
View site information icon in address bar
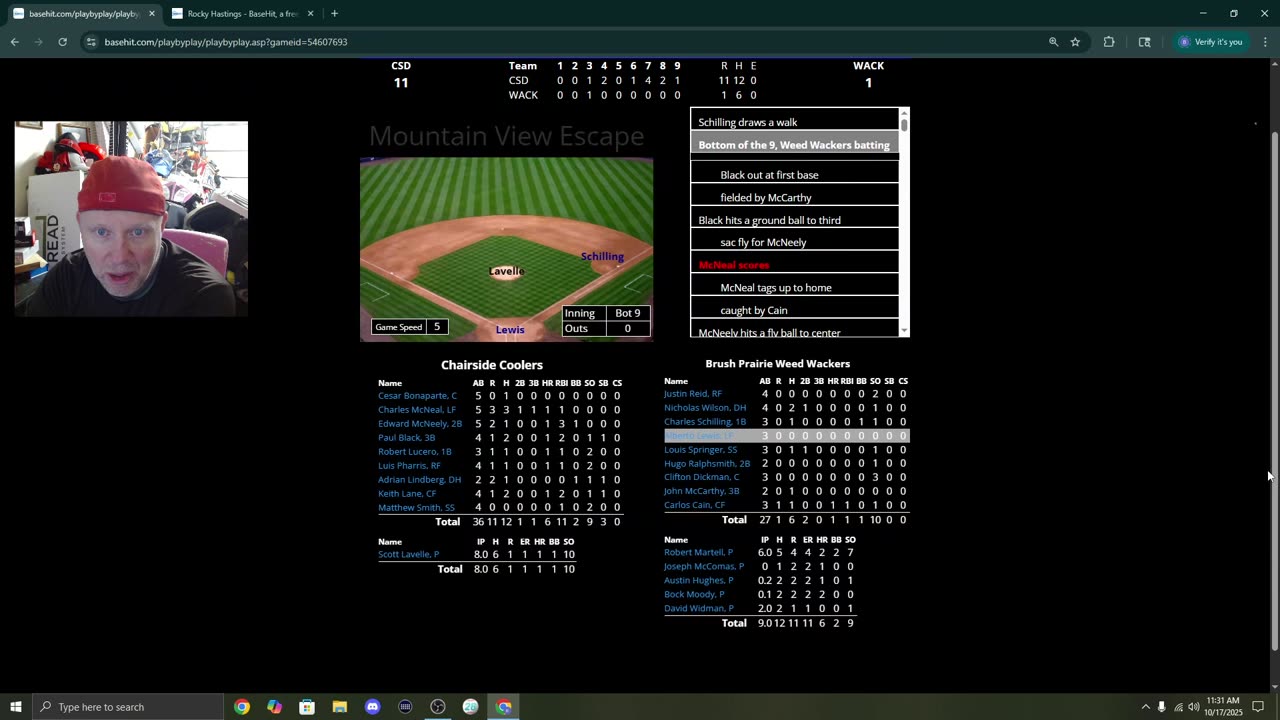pos(91,42)
